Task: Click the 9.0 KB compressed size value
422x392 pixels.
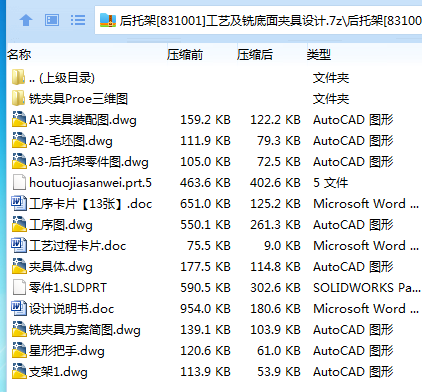Action: tap(282, 246)
